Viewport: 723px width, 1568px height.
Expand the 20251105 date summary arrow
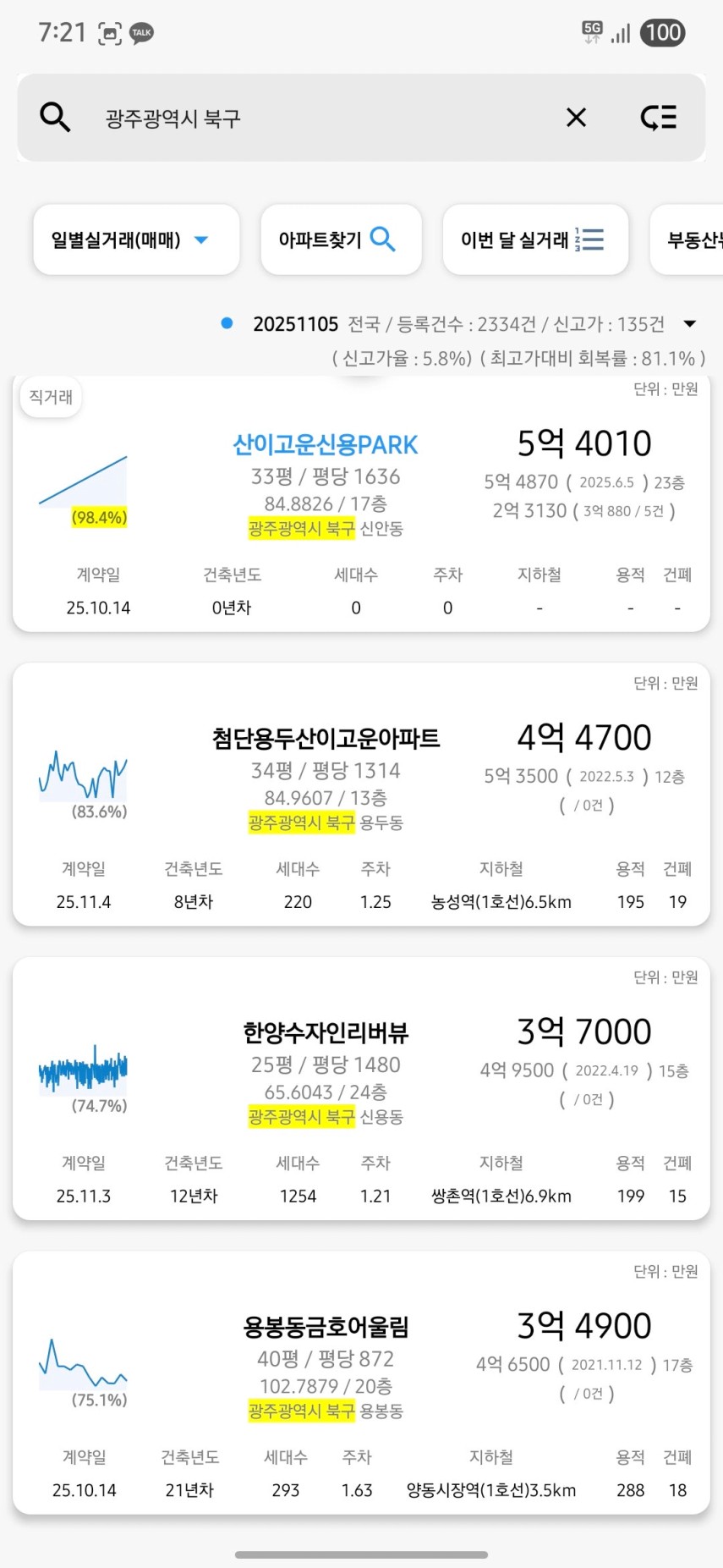pyautogui.click(x=690, y=324)
